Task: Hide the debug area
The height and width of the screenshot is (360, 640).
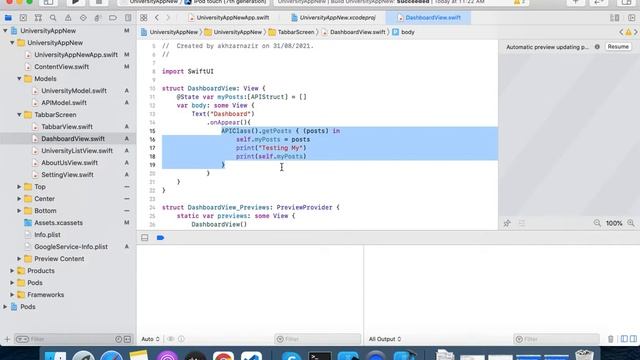Action: (144, 238)
